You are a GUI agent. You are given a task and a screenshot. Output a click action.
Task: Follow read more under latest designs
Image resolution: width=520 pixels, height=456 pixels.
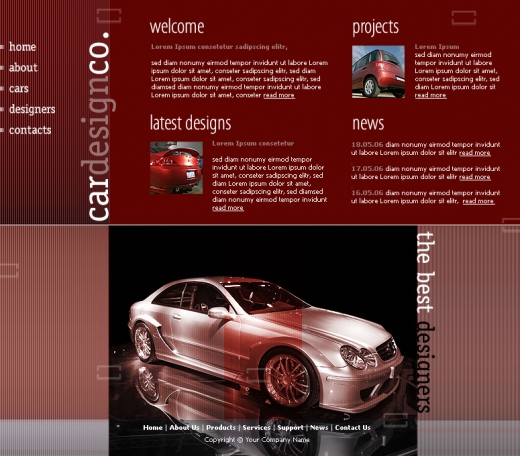228,208
